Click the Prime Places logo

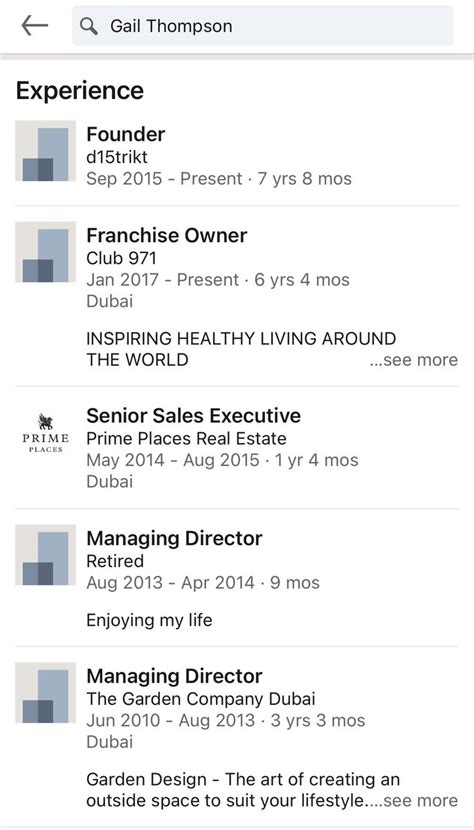[45, 433]
